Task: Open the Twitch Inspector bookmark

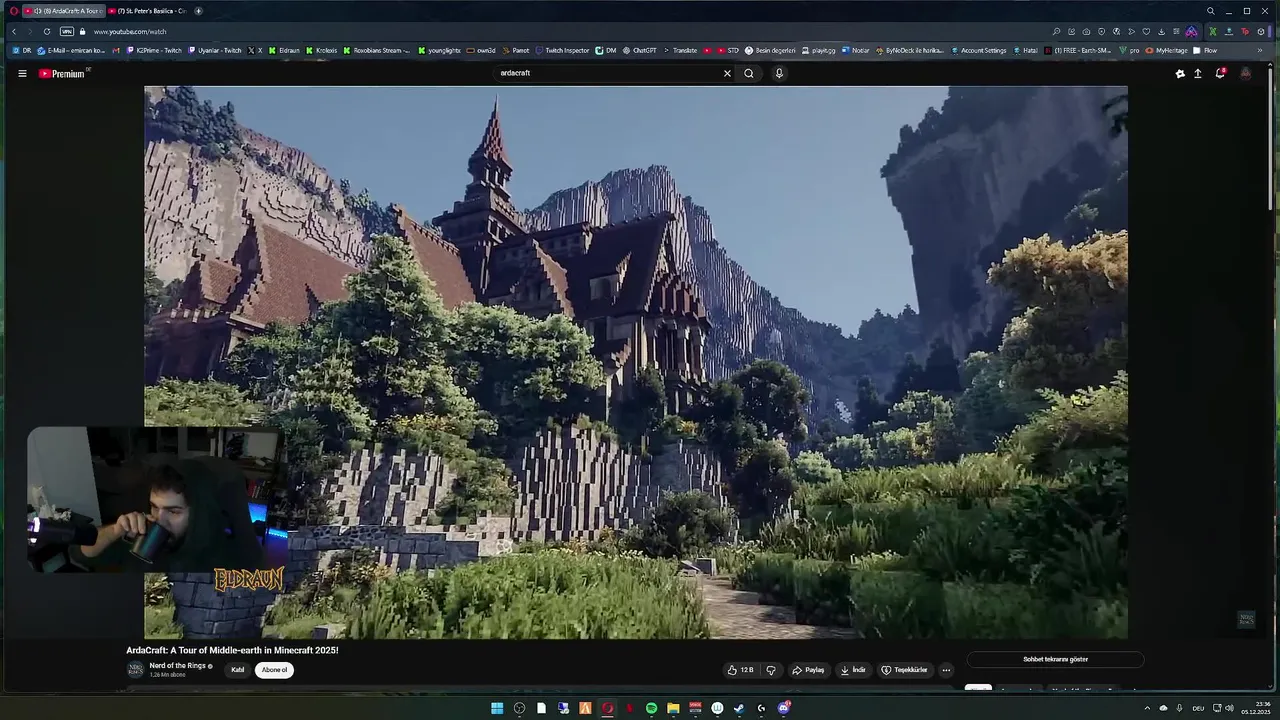Action: click(x=562, y=50)
